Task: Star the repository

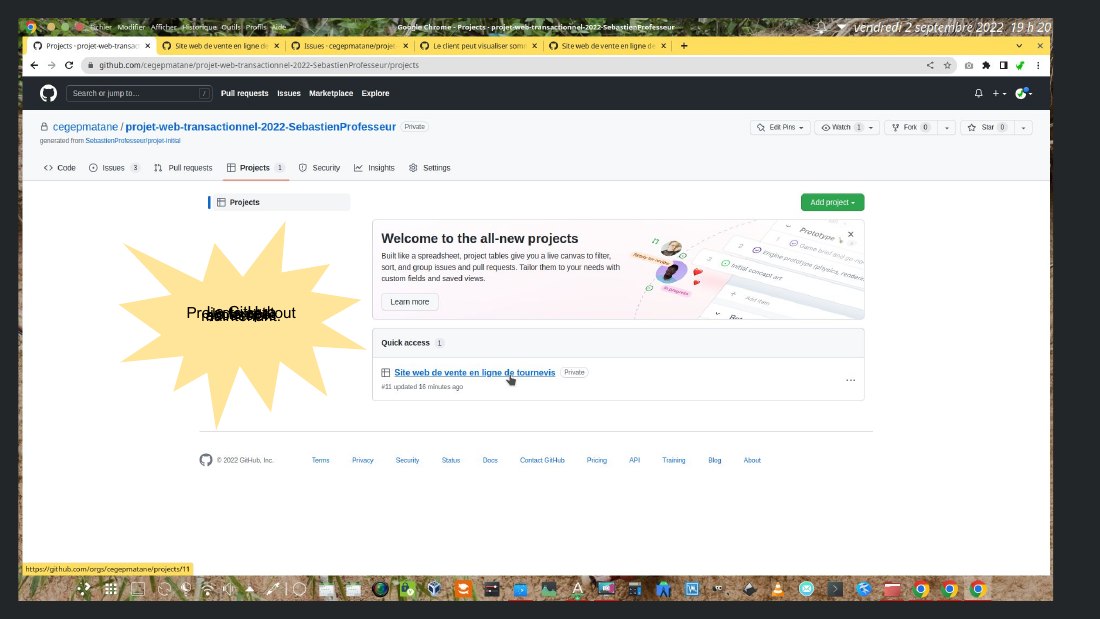Action: (988, 127)
